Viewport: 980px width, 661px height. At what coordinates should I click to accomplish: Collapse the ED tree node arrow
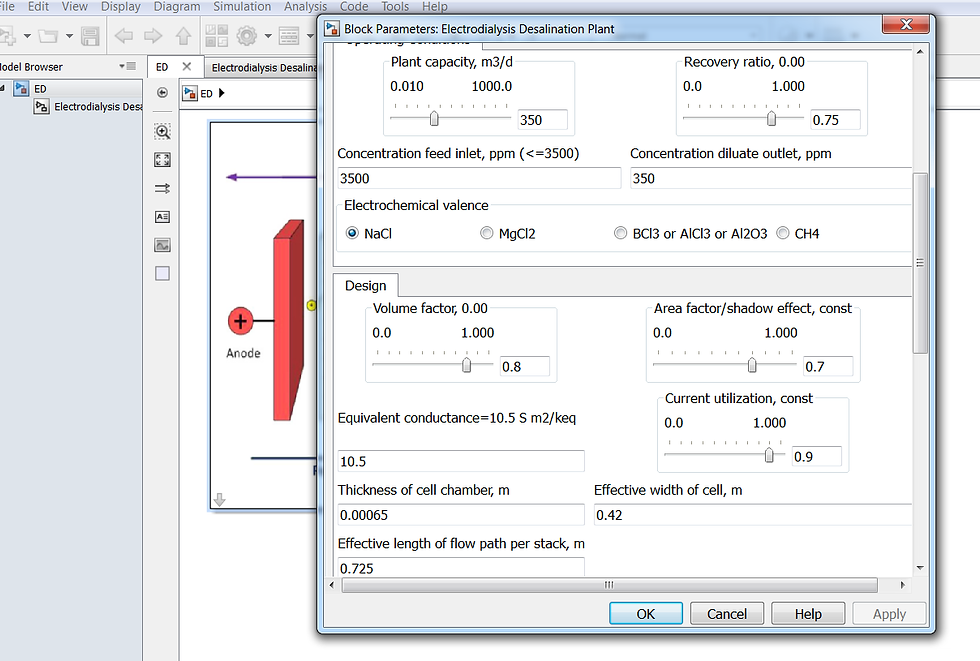tap(2, 88)
